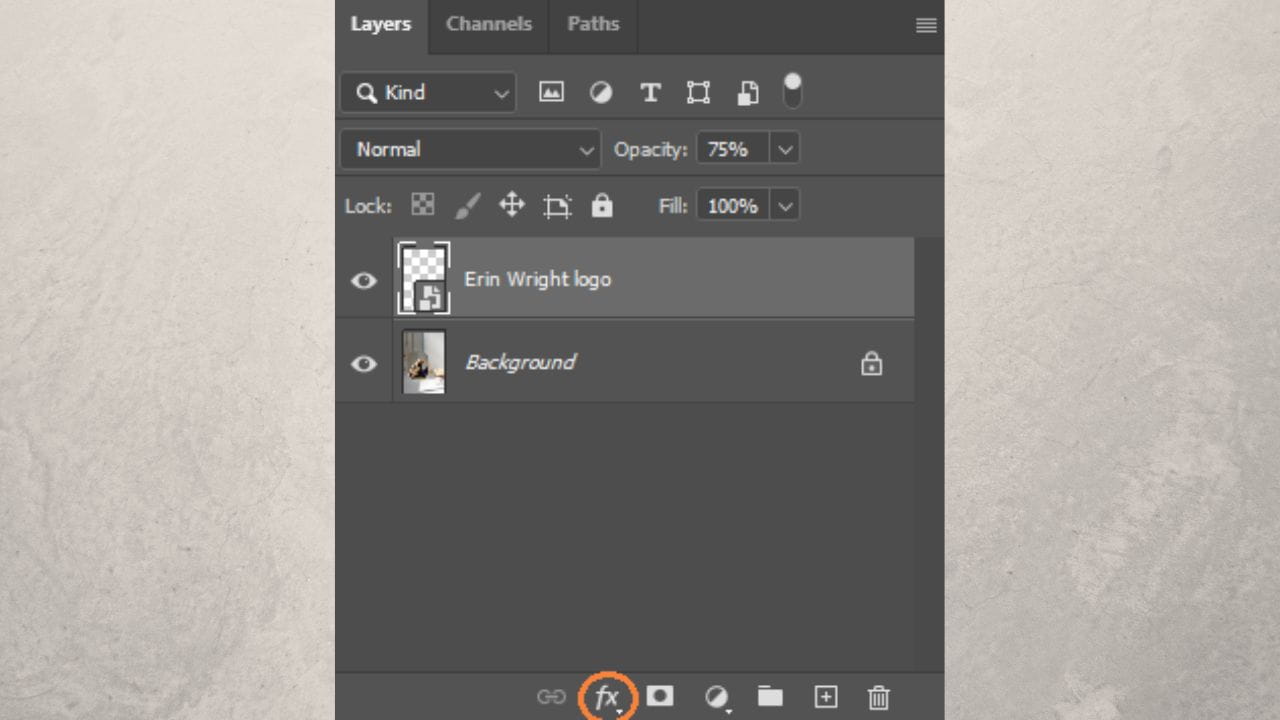
Task: Lock image pixels brush icon
Action: pyautogui.click(x=467, y=206)
